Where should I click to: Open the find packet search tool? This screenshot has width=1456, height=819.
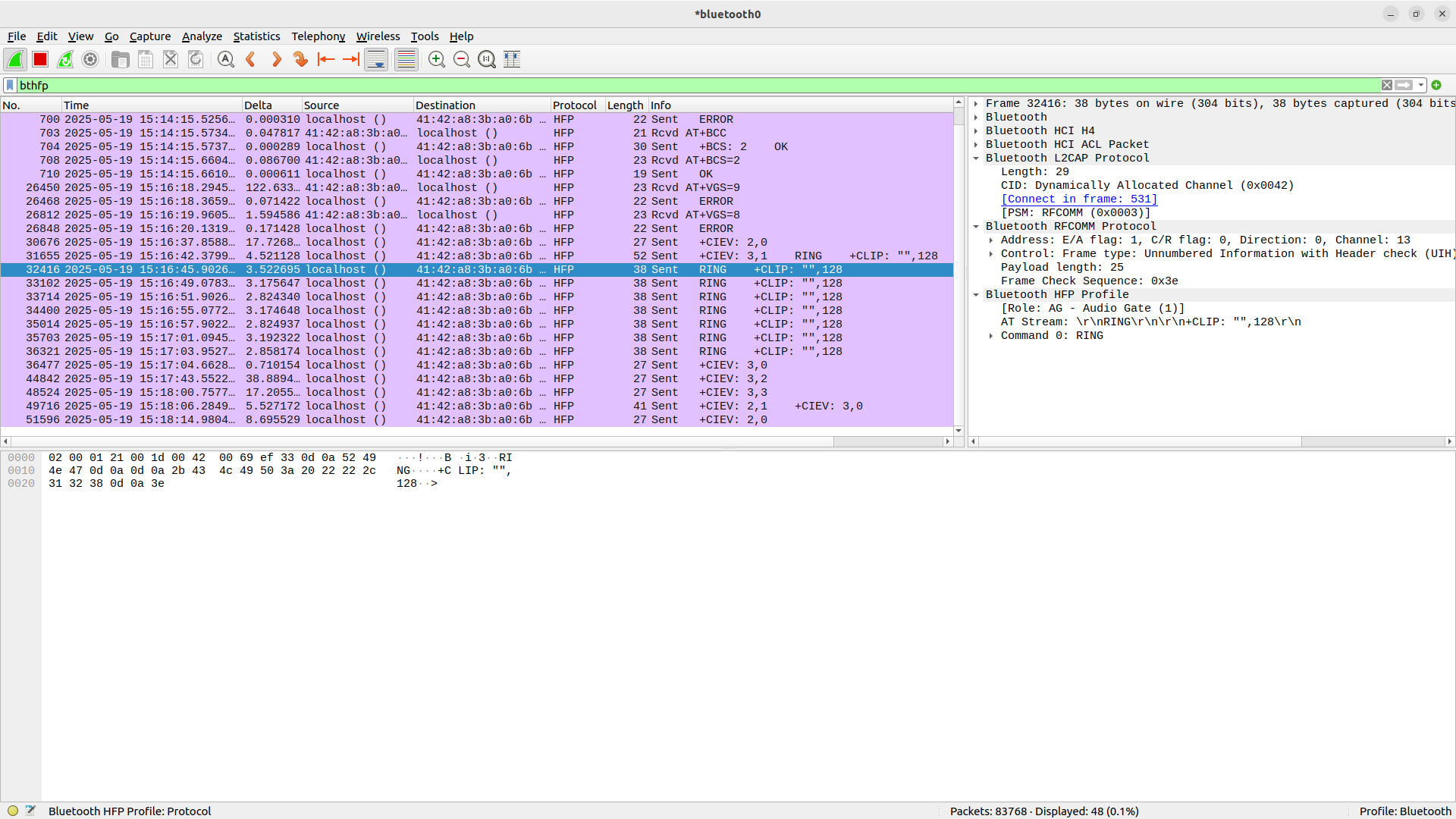[x=225, y=59]
